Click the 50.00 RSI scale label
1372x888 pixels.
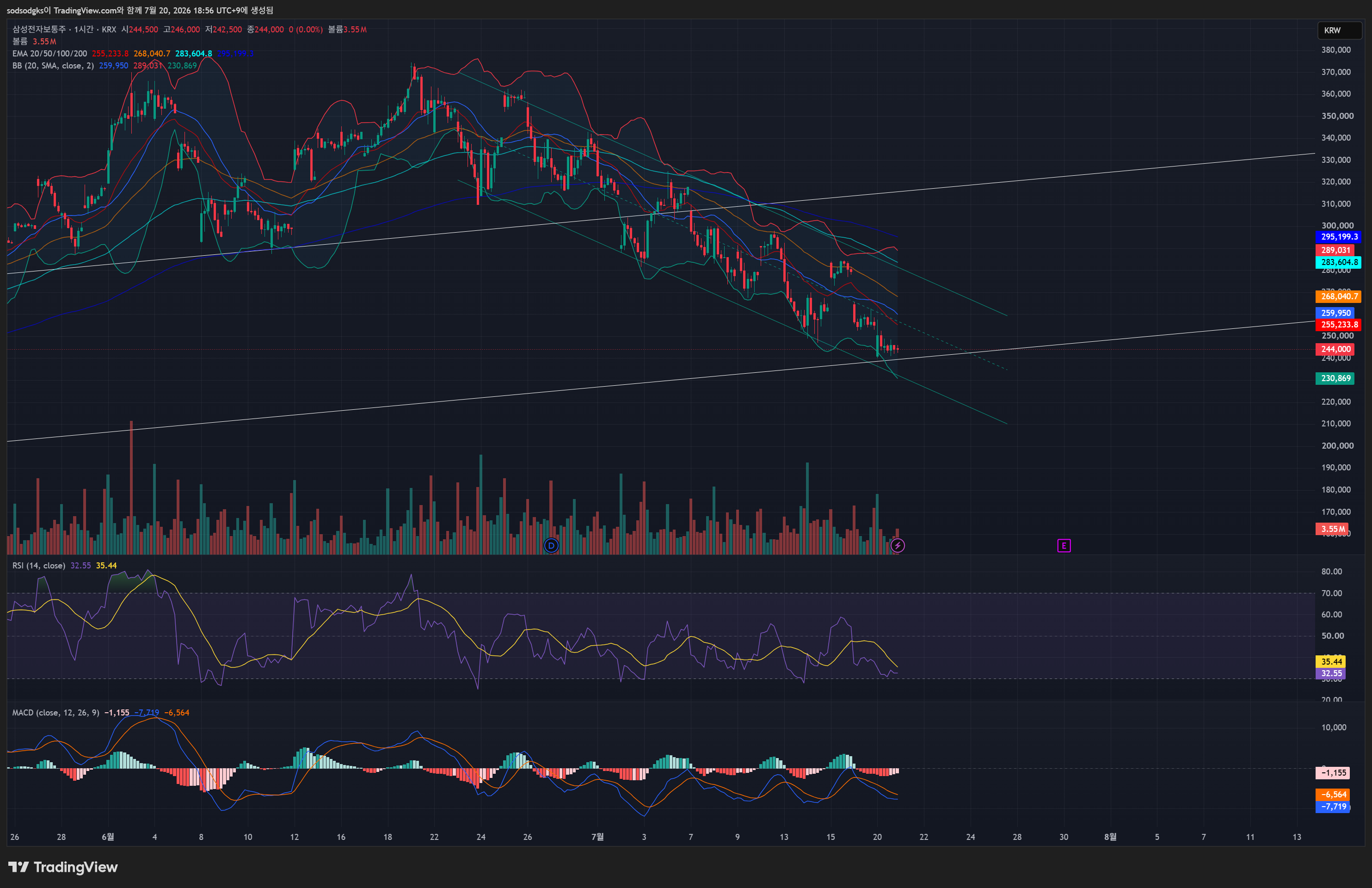1332,636
